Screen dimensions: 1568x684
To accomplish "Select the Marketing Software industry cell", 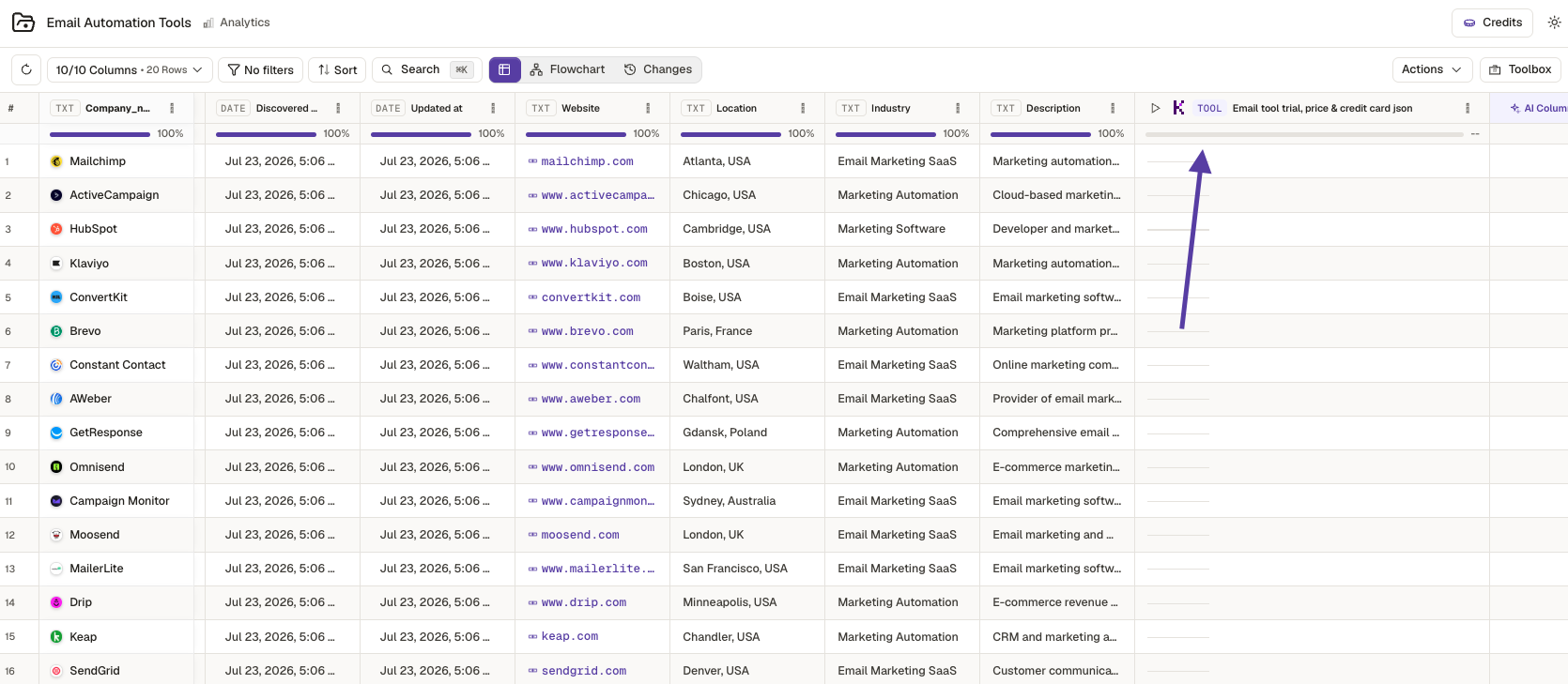I will point(902,229).
